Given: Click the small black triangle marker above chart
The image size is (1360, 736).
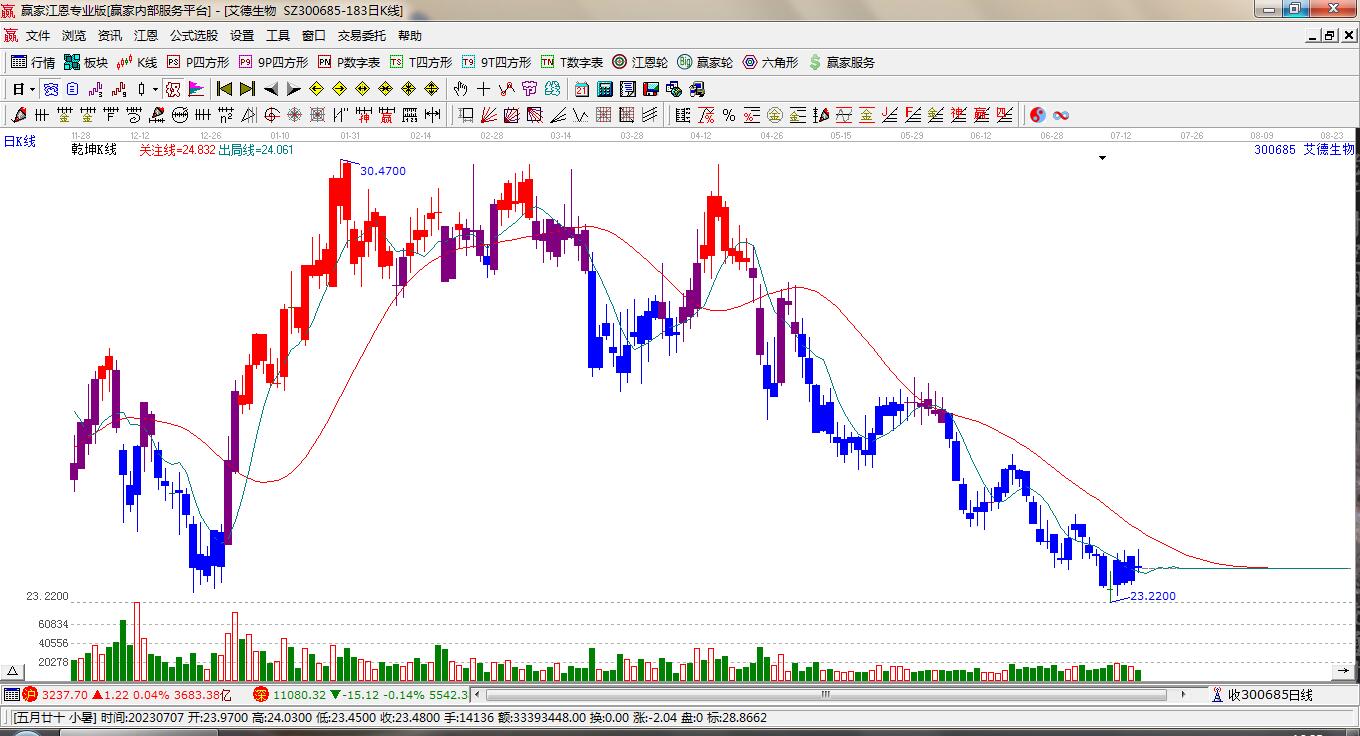Looking at the screenshot, I should pos(1102,158).
